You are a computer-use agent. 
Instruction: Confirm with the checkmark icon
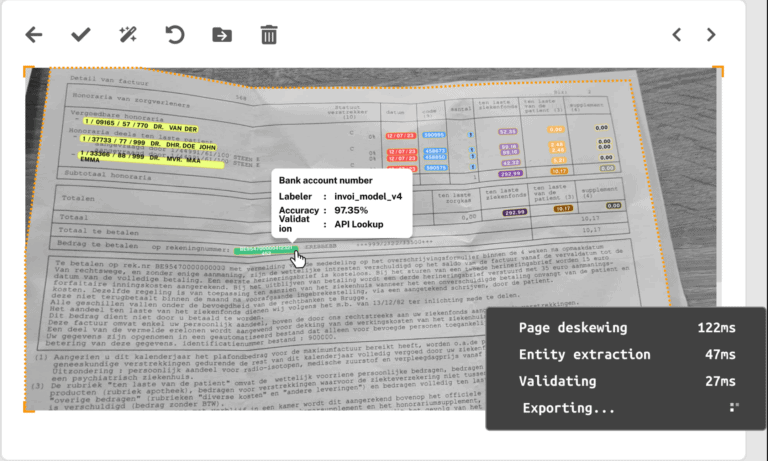tap(81, 35)
